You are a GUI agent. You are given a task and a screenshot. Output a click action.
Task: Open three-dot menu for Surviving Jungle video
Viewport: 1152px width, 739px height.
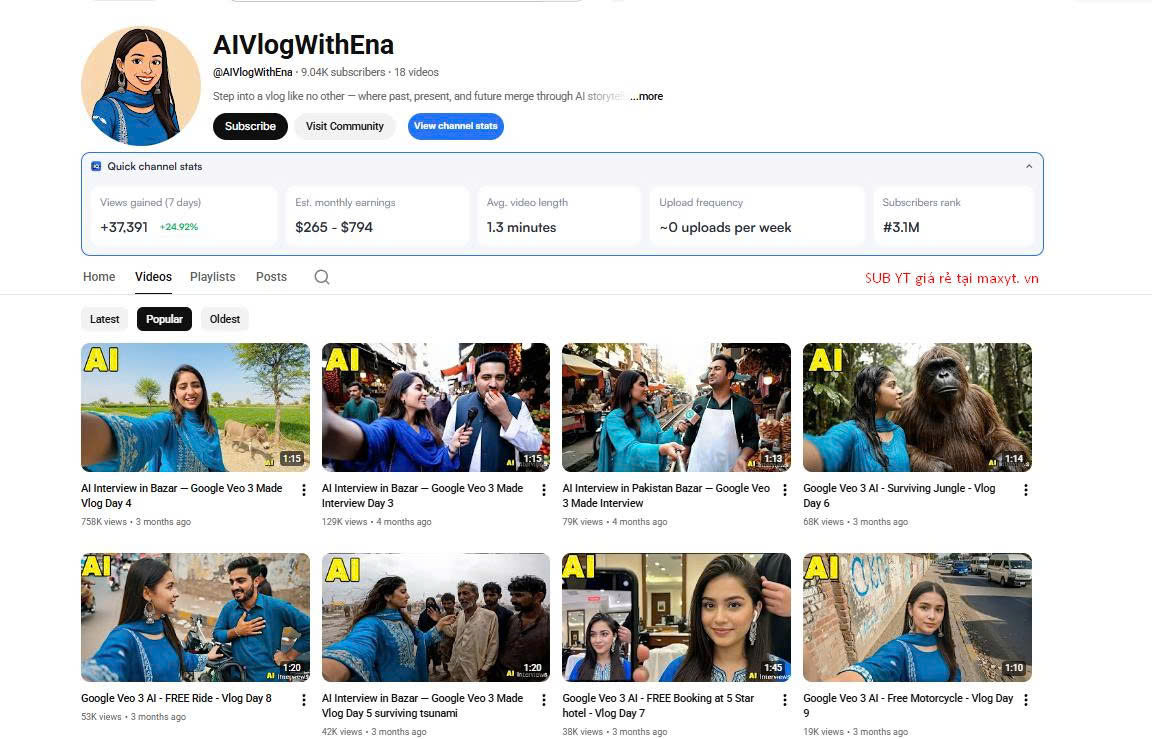[x=1025, y=490]
